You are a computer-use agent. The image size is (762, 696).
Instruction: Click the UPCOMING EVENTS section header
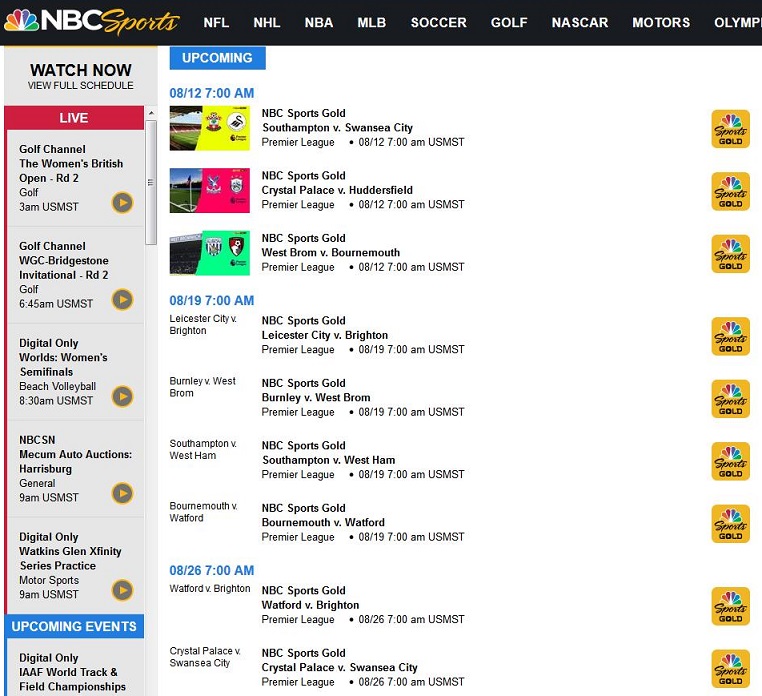point(74,626)
